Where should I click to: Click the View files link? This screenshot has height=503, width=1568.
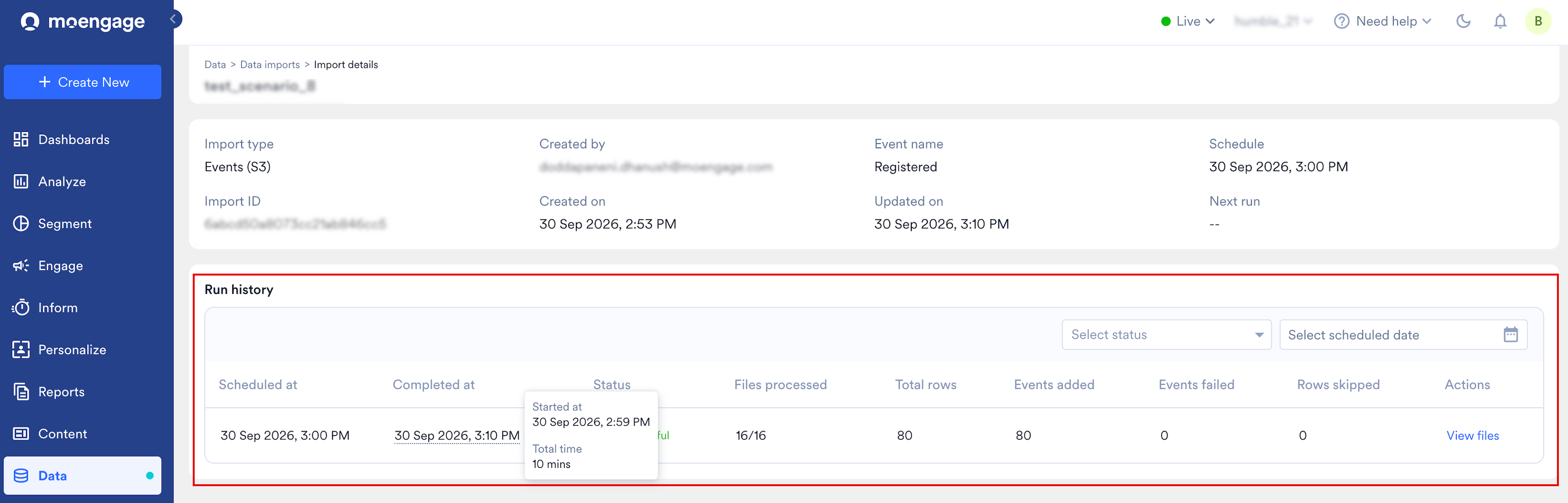[x=1472, y=435]
